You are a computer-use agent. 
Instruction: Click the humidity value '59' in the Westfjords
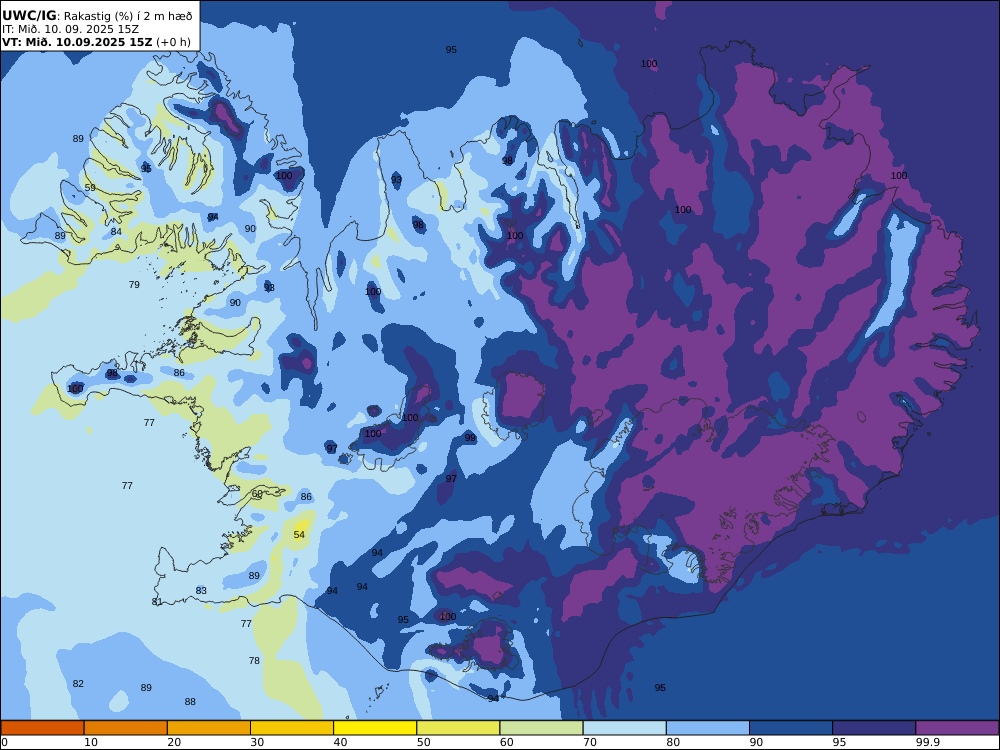[90, 188]
